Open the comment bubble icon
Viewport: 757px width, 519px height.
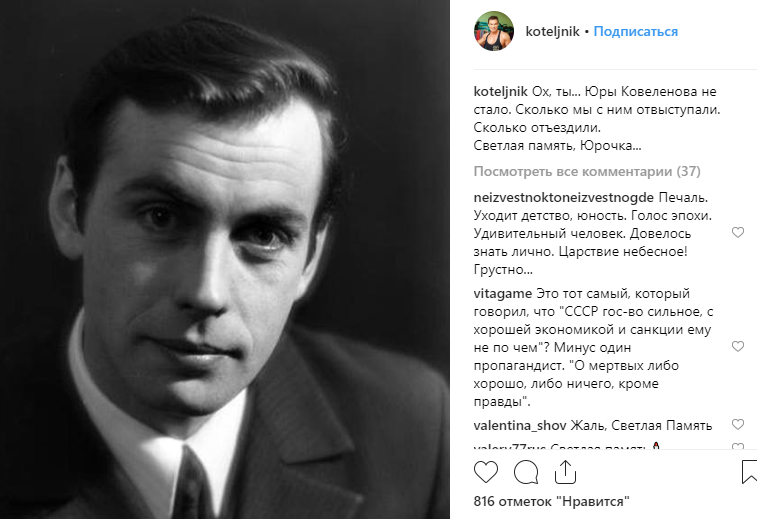click(526, 471)
